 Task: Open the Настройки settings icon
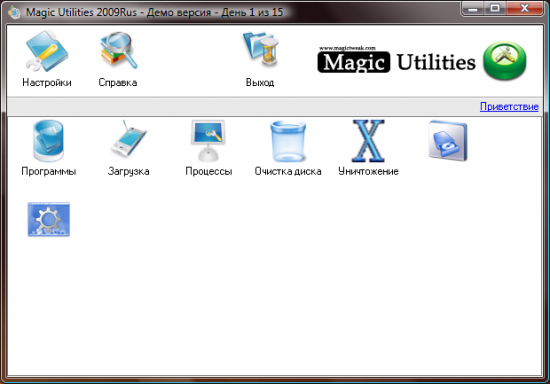[47, 51]
